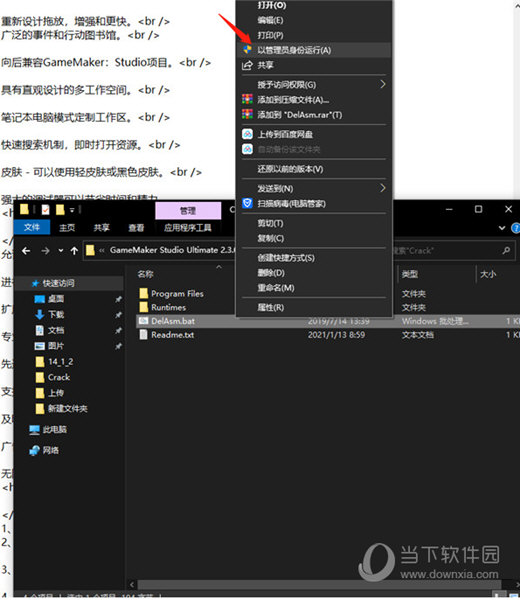
Task: Open 新建文件夹 in sidebar
Action: tap(68, 409)
